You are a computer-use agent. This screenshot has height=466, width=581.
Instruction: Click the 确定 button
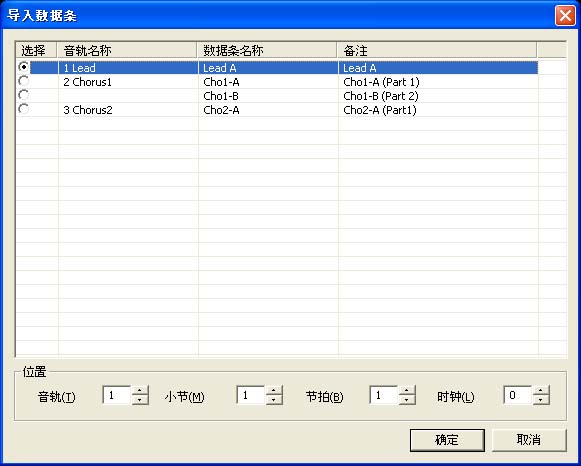447,440
